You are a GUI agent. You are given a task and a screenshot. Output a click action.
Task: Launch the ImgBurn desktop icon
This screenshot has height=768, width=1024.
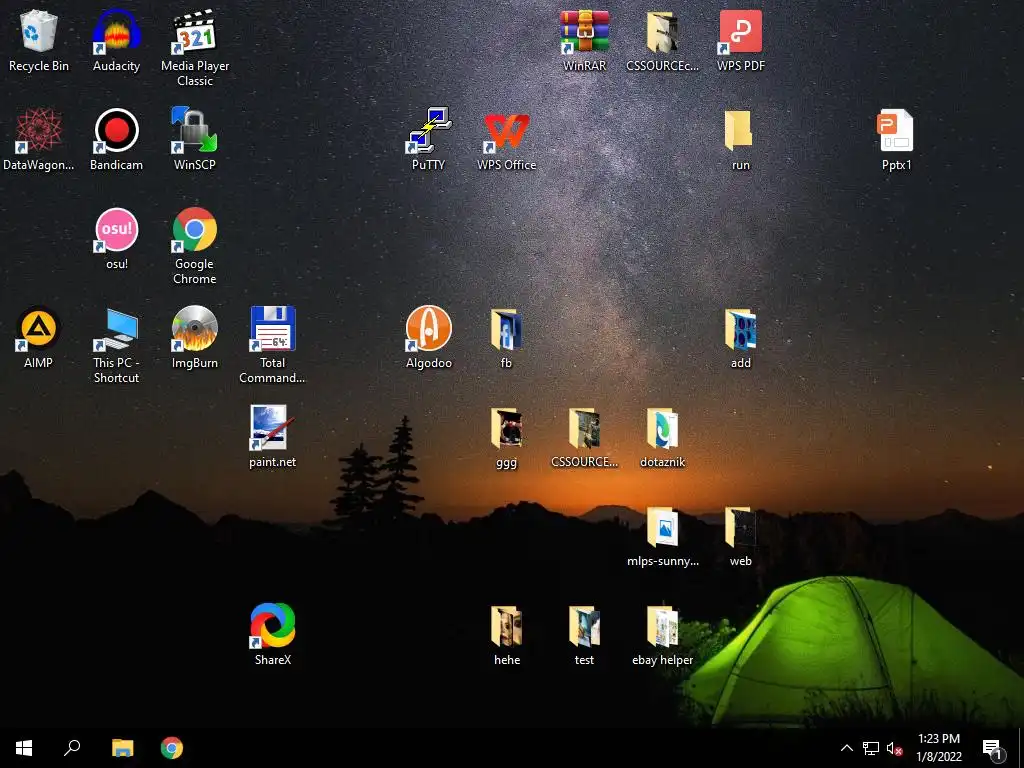pos(195,337)
